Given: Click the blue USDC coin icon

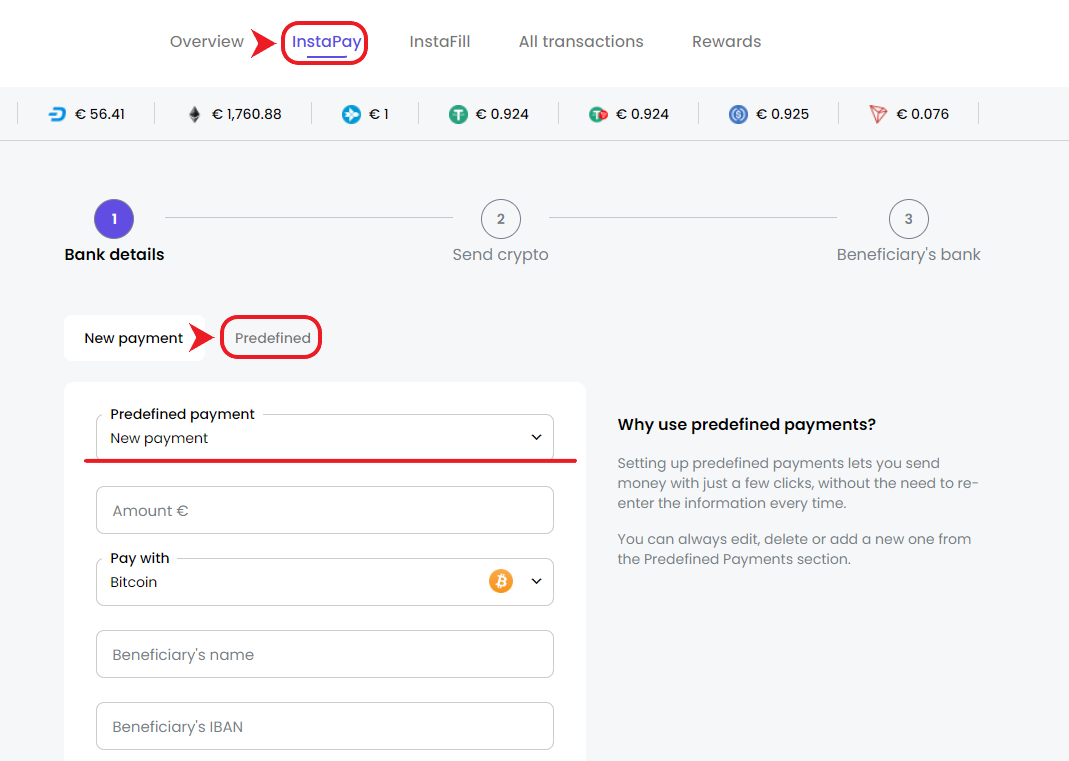Looking at the screenshot, I should coord(738,114).
